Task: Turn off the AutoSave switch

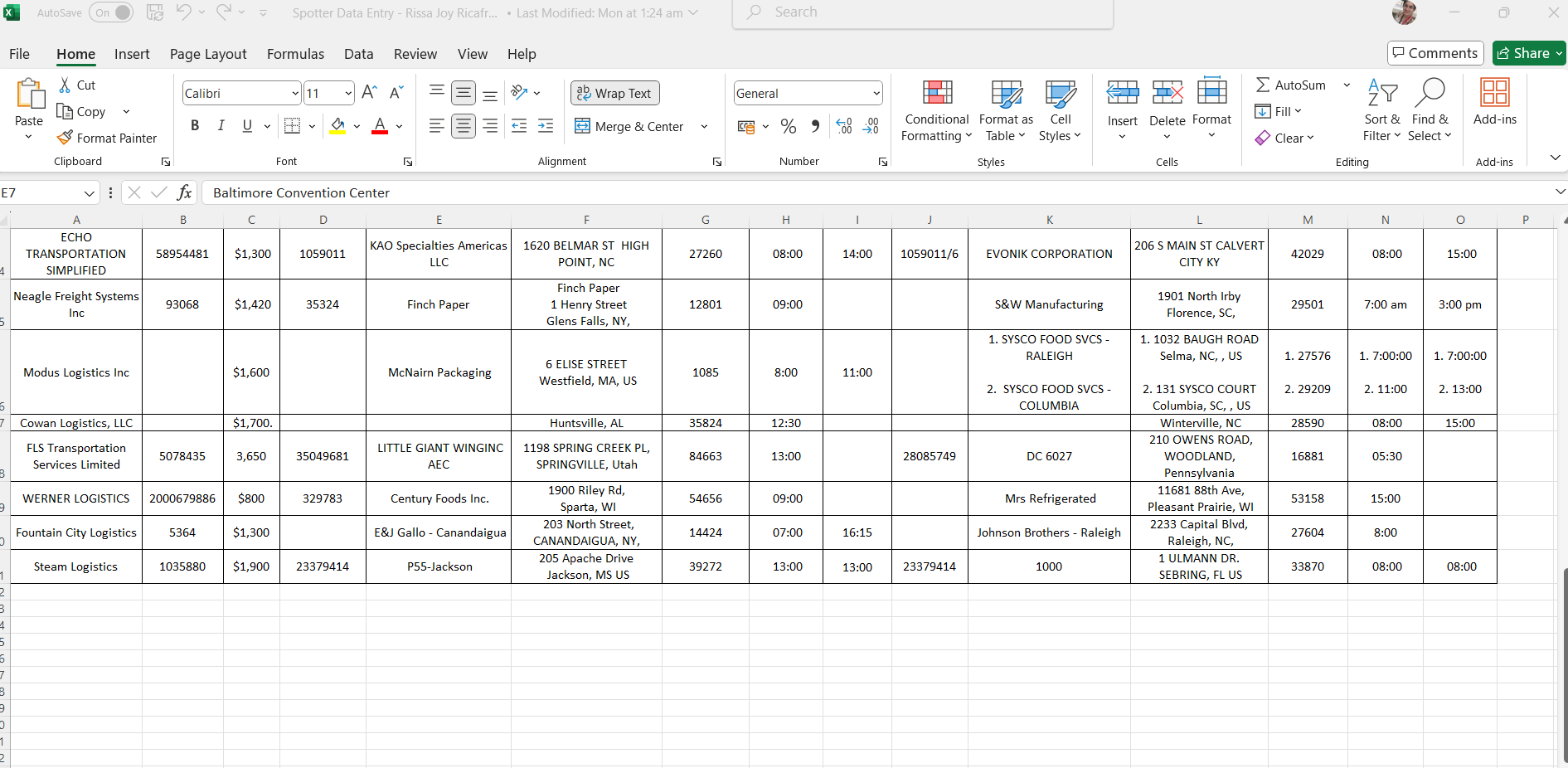Action: [x=112, y=12]
